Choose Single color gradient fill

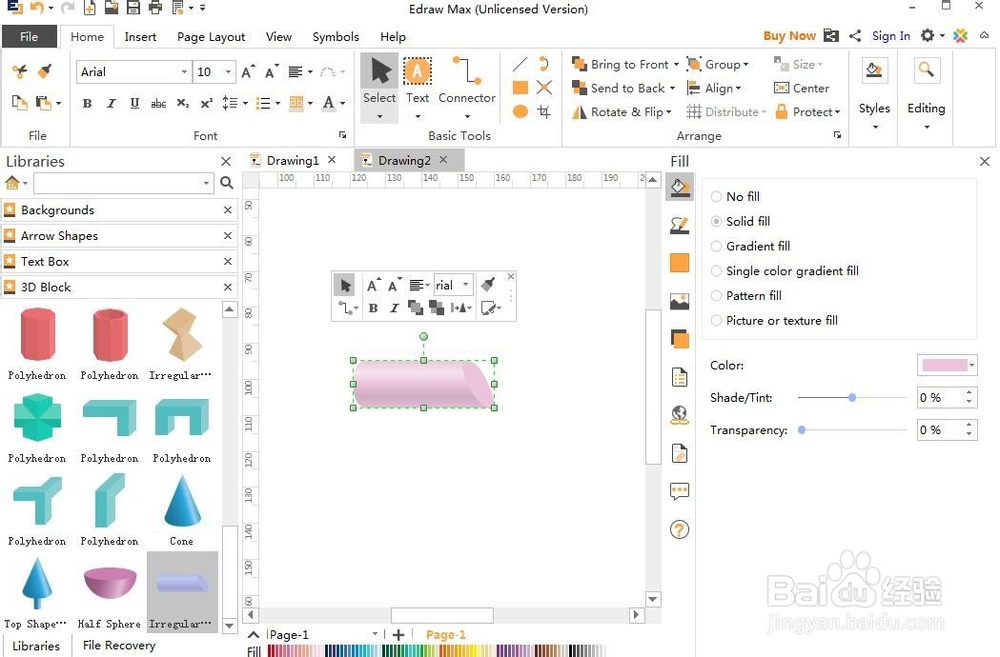click(x=785, y=271)
